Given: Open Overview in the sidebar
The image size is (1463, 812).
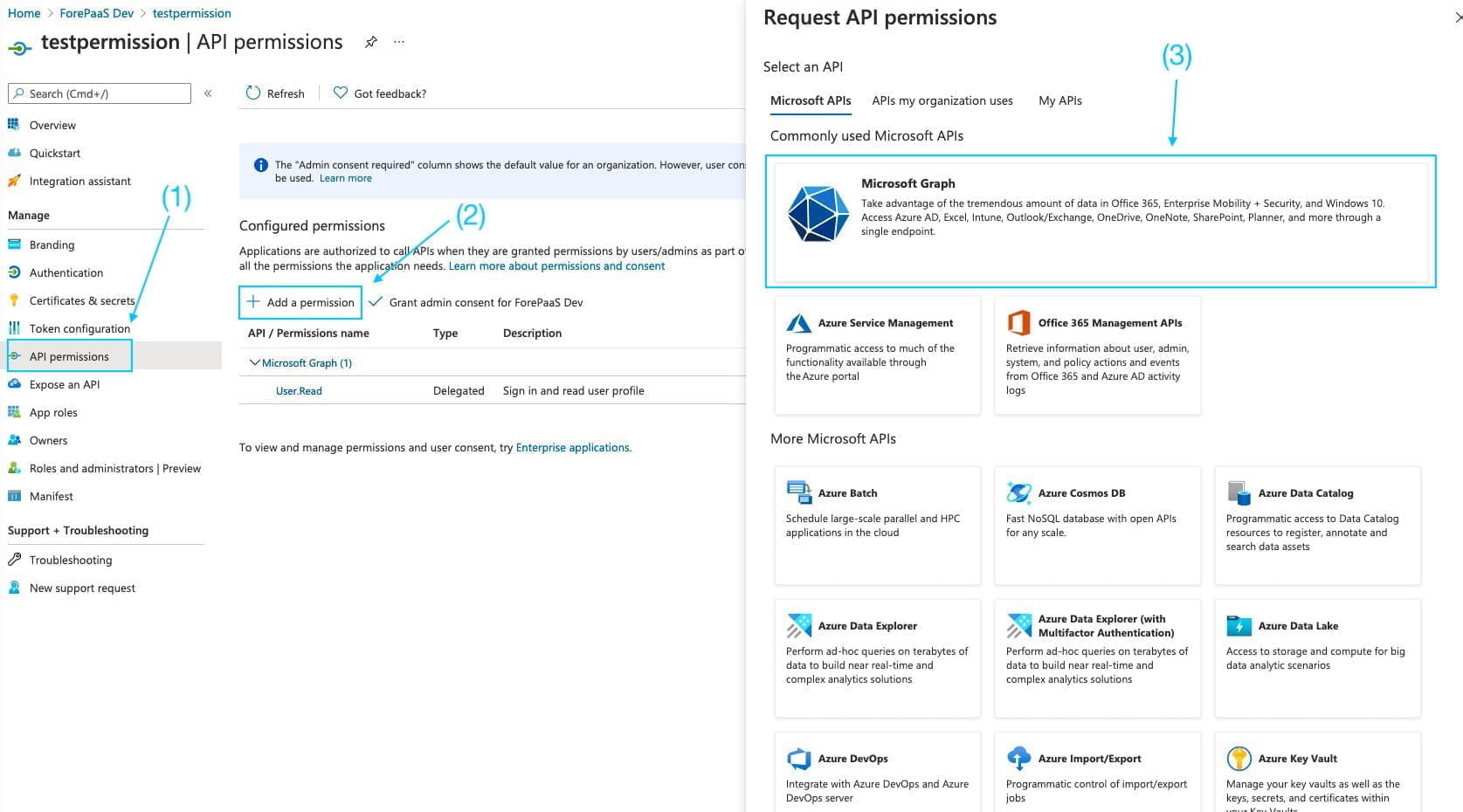Looking at the screenshot, I should pos(52,125).
